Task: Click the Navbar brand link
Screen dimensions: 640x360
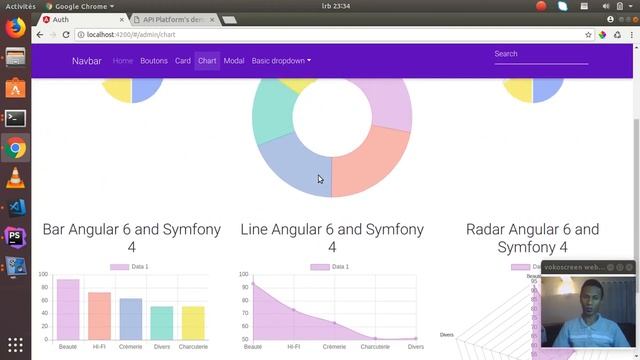Action: (87, 61)
